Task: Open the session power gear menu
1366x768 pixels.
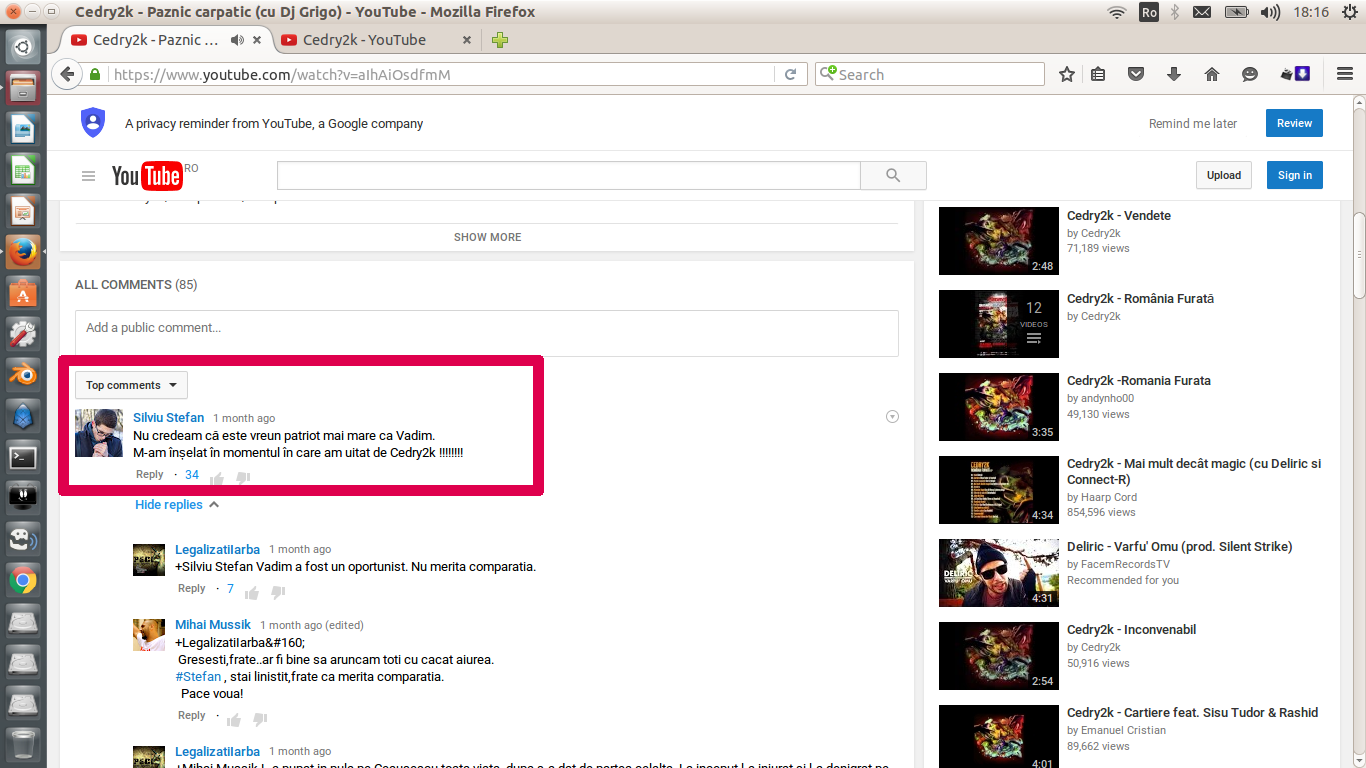Action: click(x=1349, y=12)
